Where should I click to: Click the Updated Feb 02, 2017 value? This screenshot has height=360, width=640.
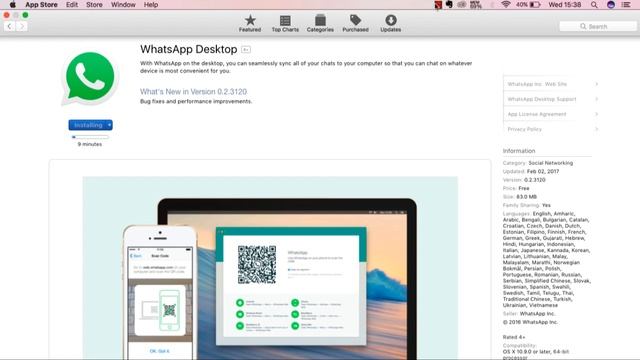point(543,171)
